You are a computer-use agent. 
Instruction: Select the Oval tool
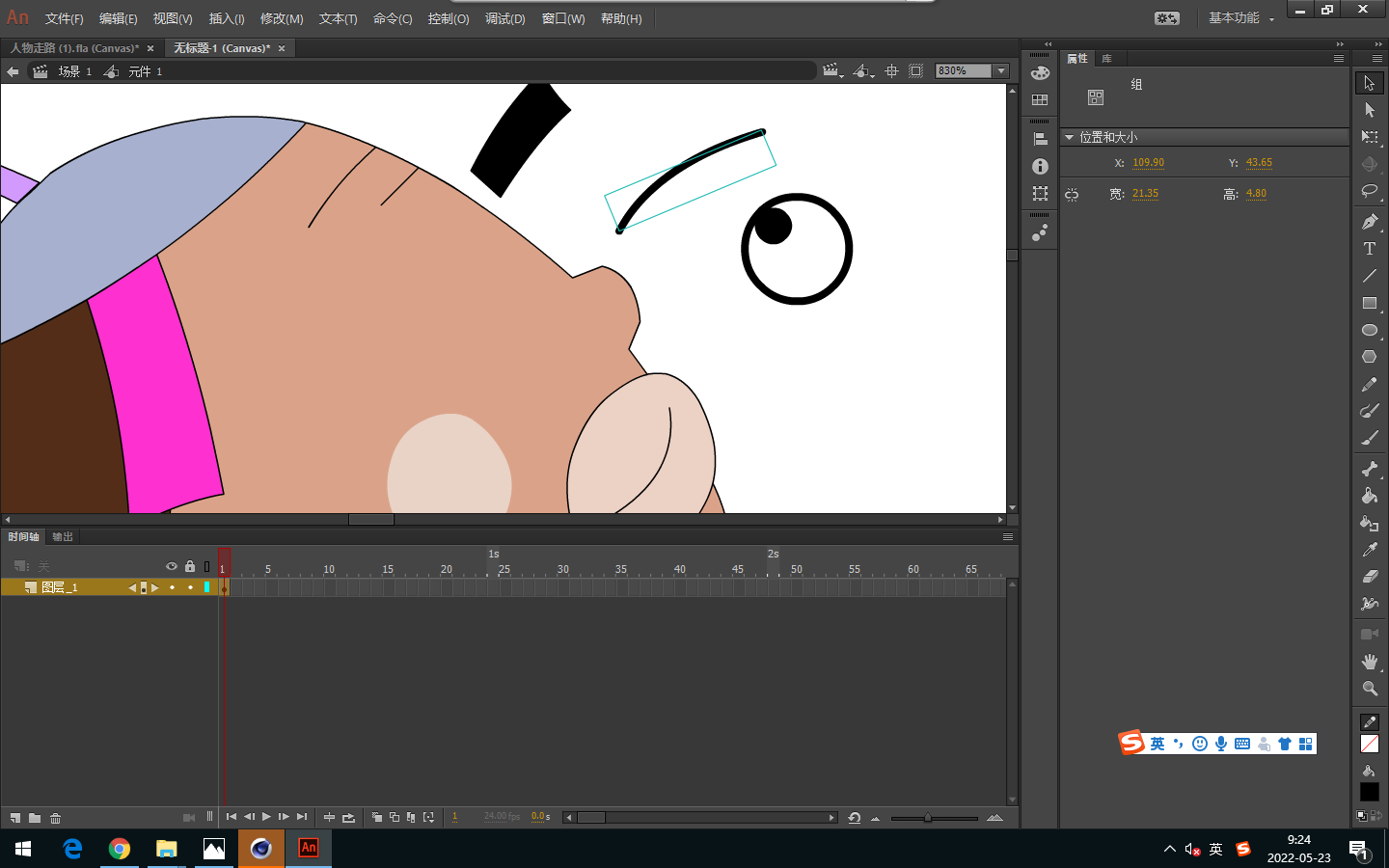[1369, 330]
